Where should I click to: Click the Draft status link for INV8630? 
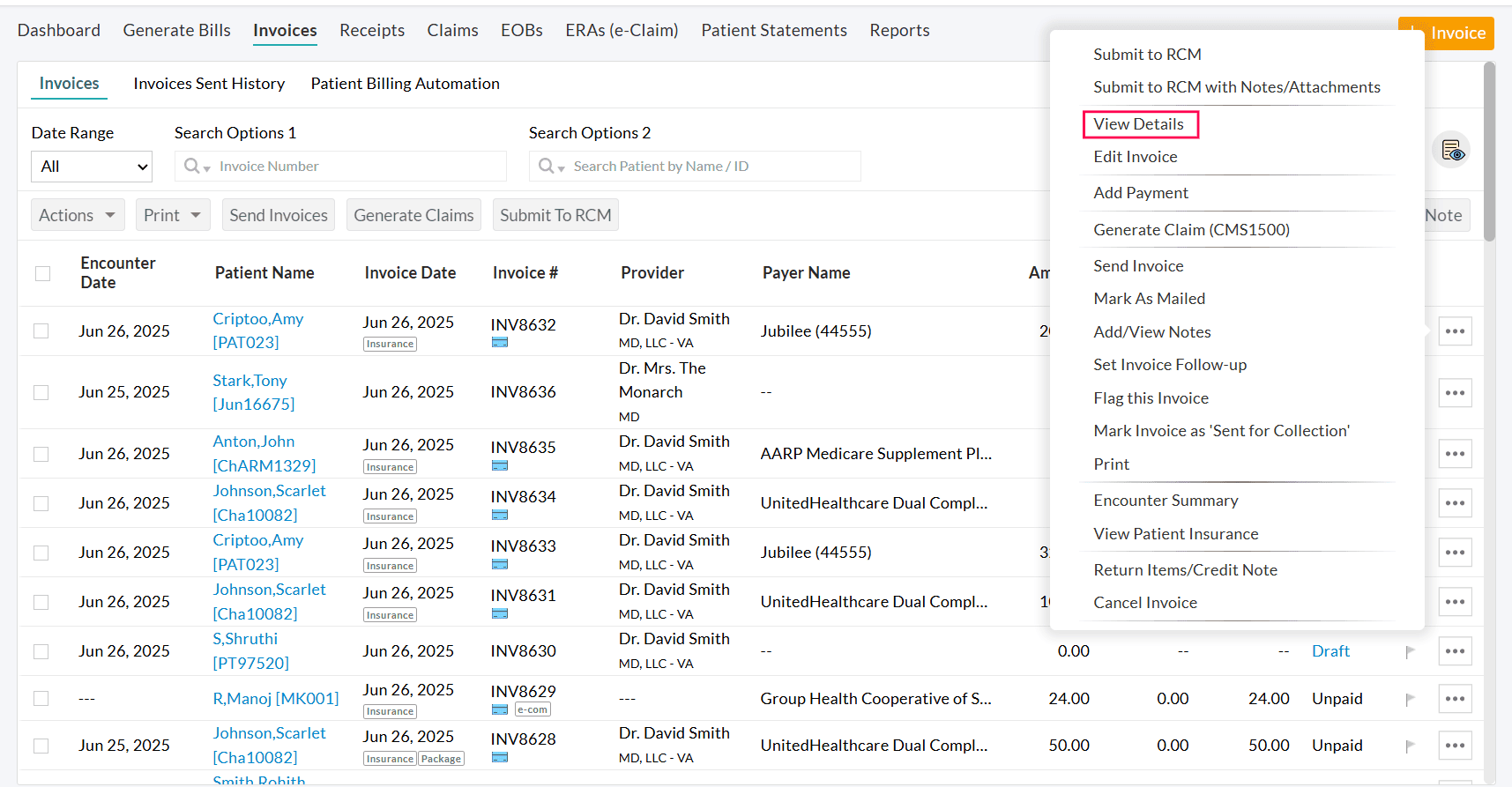1330,651
